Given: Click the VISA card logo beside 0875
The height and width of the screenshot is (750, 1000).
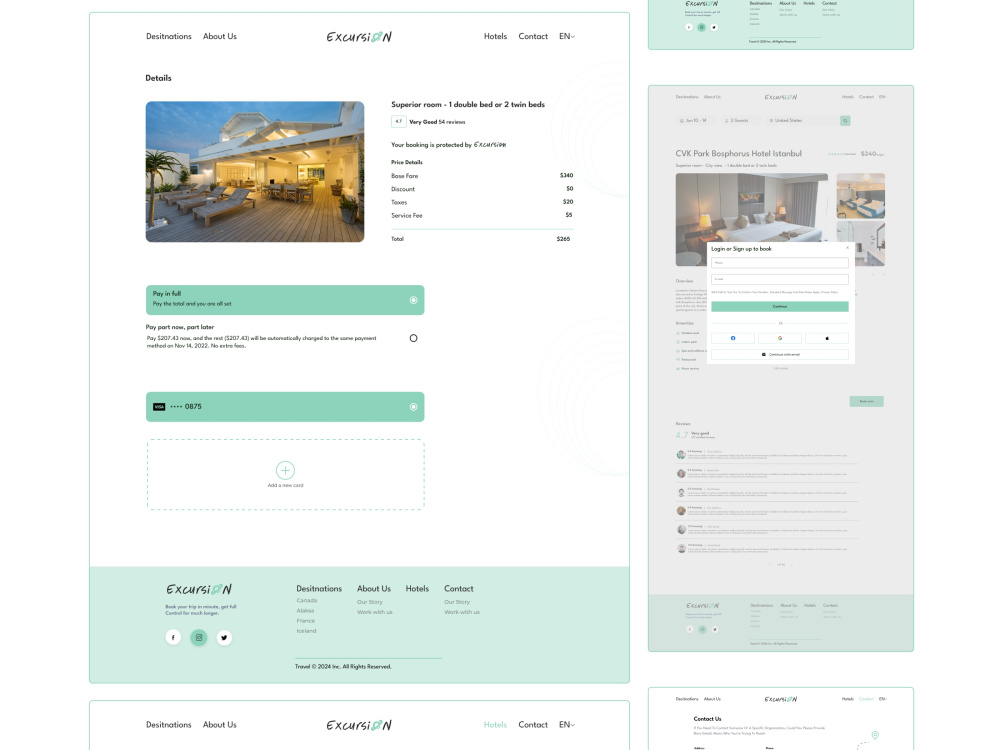Looking at the screenshot, I should tap(159, 407).
